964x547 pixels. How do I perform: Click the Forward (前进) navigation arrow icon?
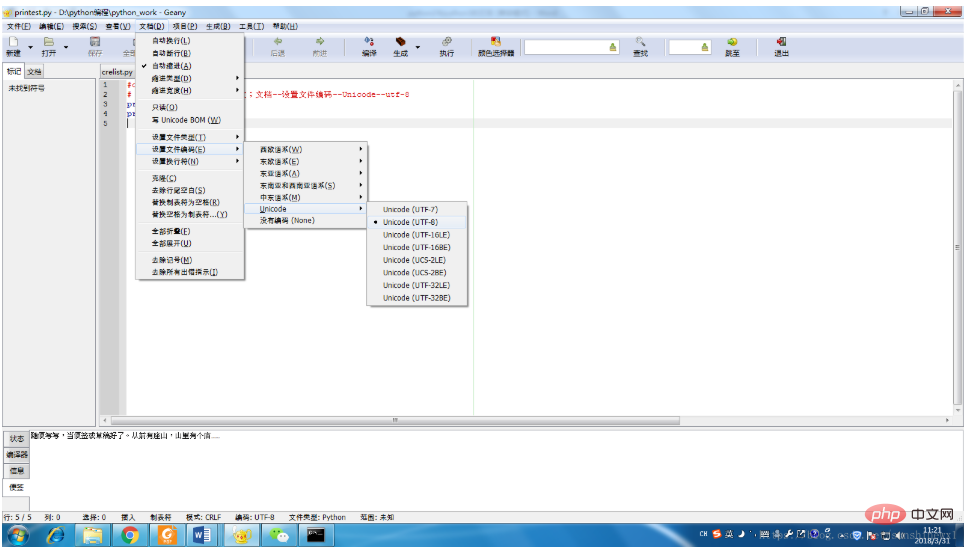[320, 41]
